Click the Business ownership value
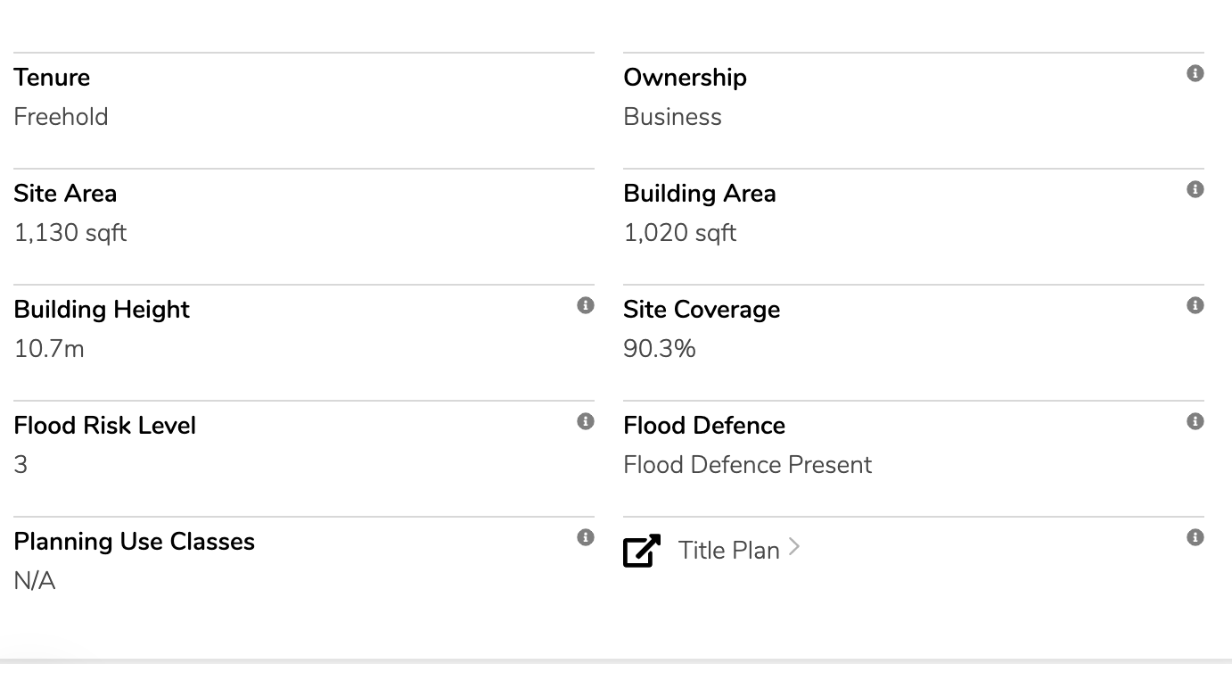This screenshot has height=676, width=1232. (x=672, y=117)
